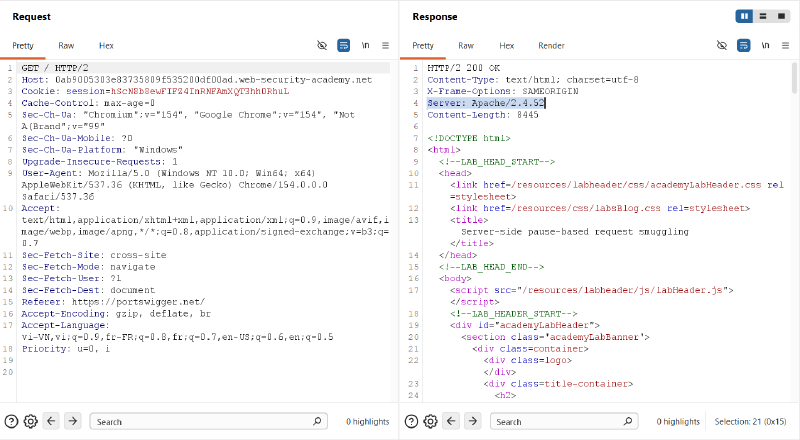Open Request panel hamburger options menu
The height and width of the screenshot is (440, 800).
point(385,45)
